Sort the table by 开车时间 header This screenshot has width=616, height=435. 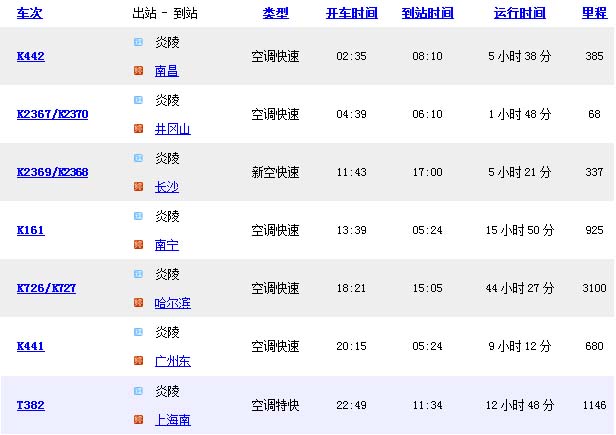pos(351,13)
